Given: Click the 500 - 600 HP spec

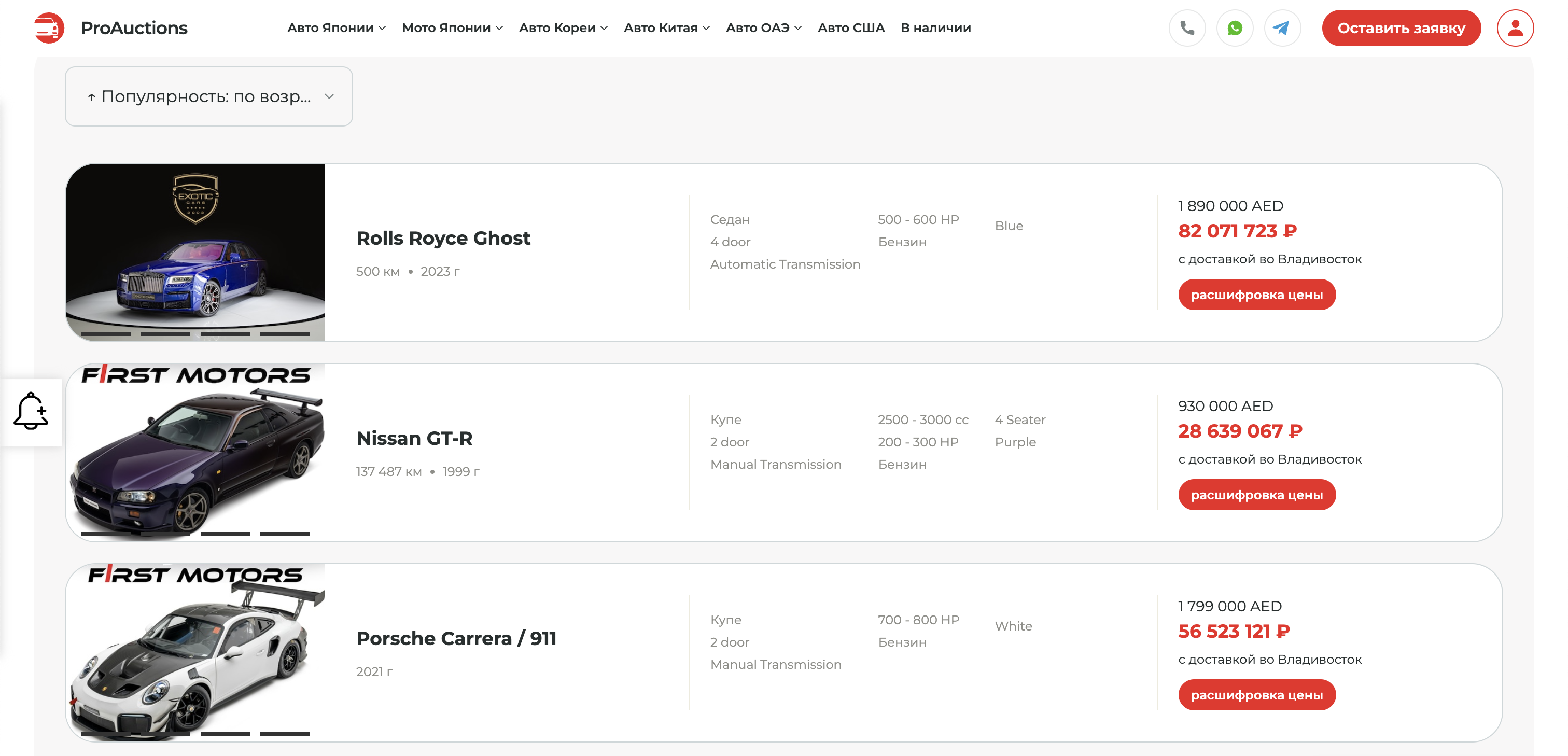Looking at the screenshot, I should 918,220.
